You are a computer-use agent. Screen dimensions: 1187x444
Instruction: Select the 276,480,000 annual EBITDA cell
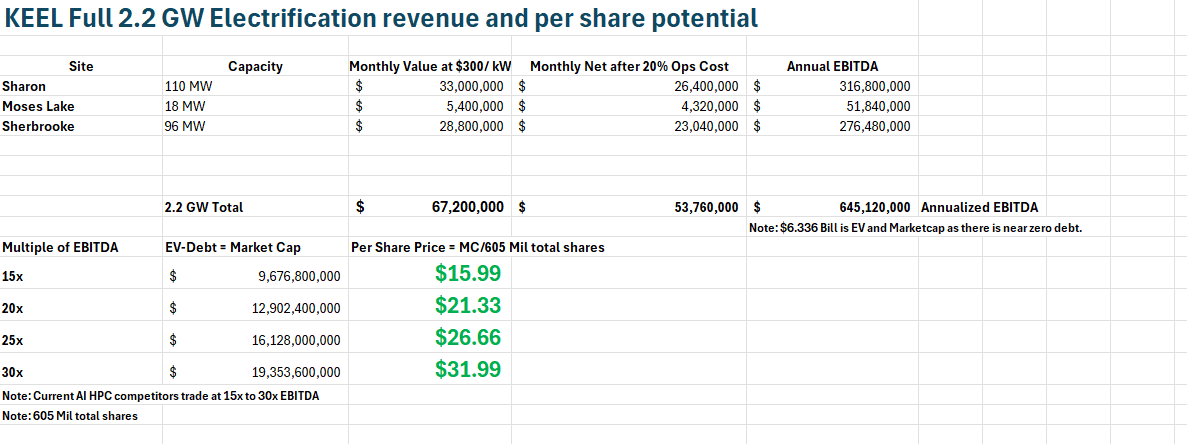832,126
